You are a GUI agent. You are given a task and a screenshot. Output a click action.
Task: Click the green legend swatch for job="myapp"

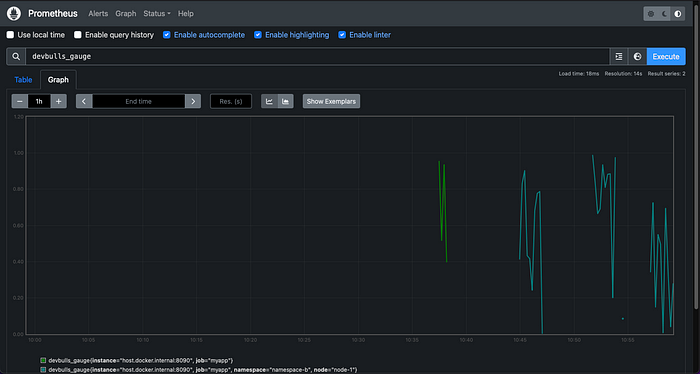point(43,360)
